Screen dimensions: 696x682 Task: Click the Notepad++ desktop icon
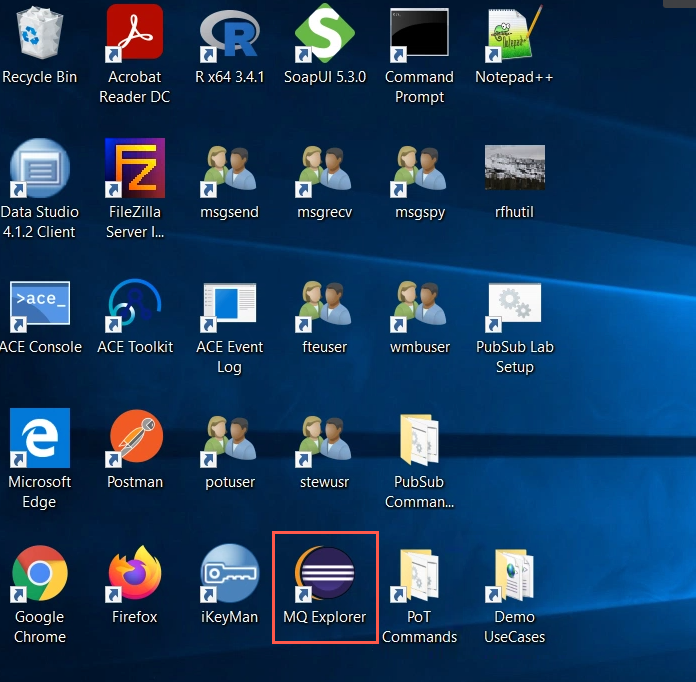(514, 33)
